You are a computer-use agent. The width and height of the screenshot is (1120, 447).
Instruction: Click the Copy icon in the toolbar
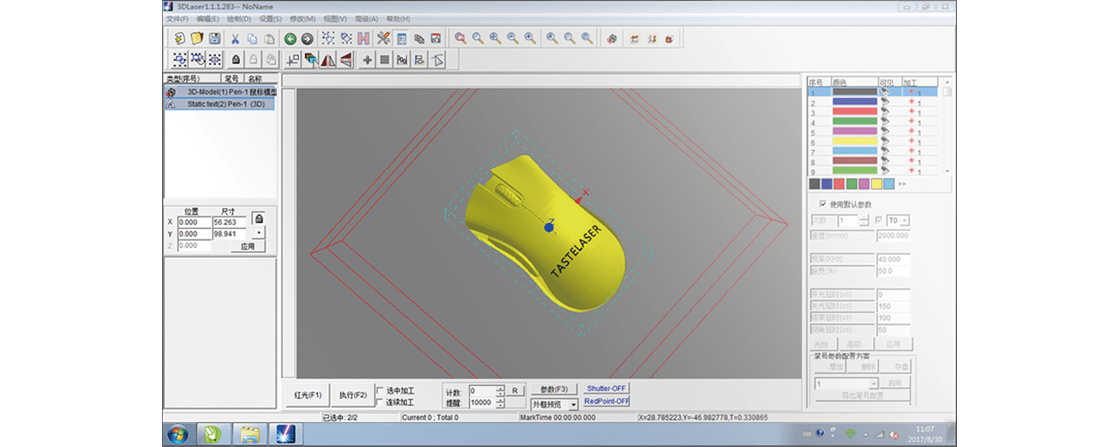pos(252,39)
